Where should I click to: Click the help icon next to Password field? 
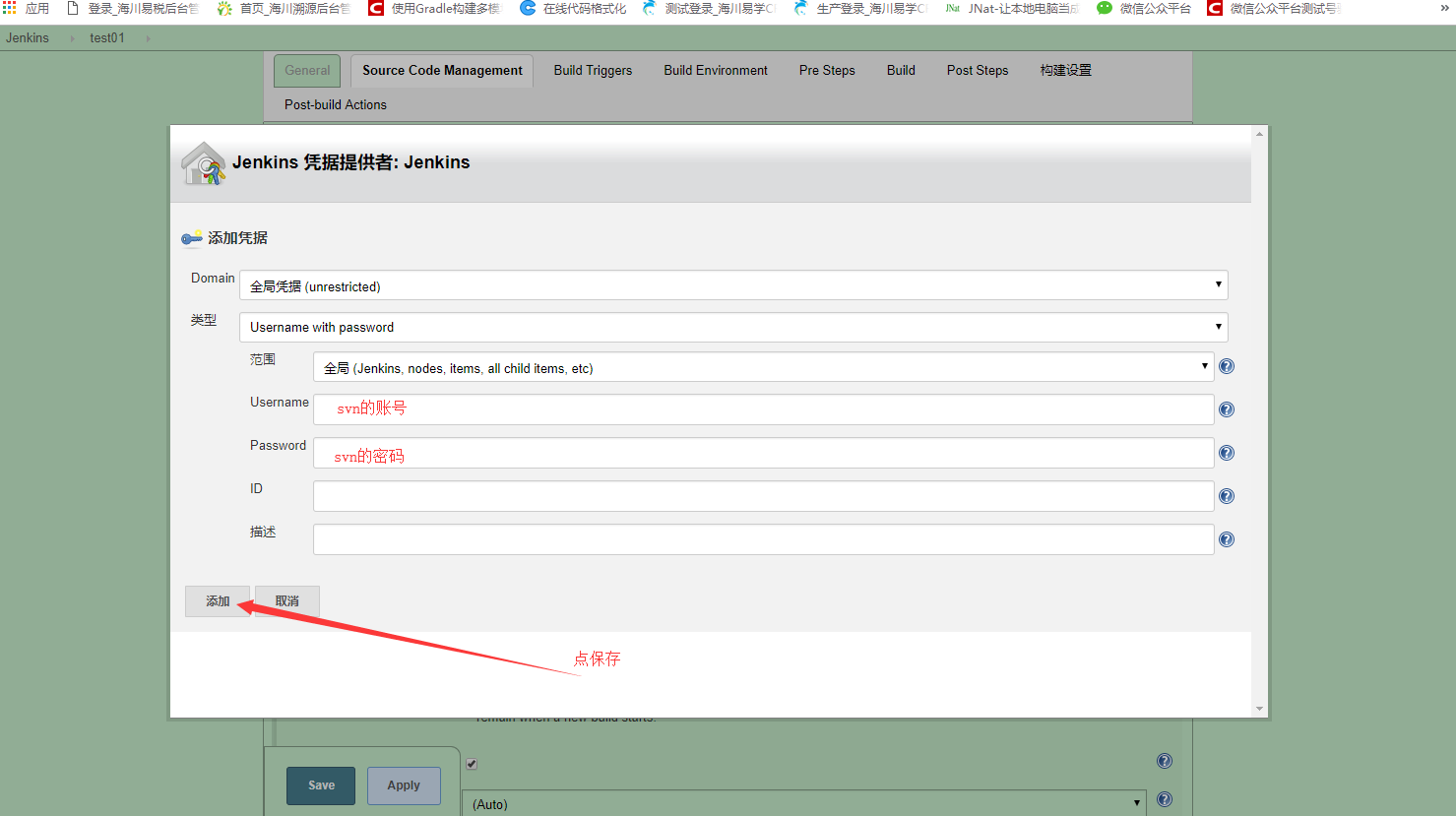coord(1227,453)
